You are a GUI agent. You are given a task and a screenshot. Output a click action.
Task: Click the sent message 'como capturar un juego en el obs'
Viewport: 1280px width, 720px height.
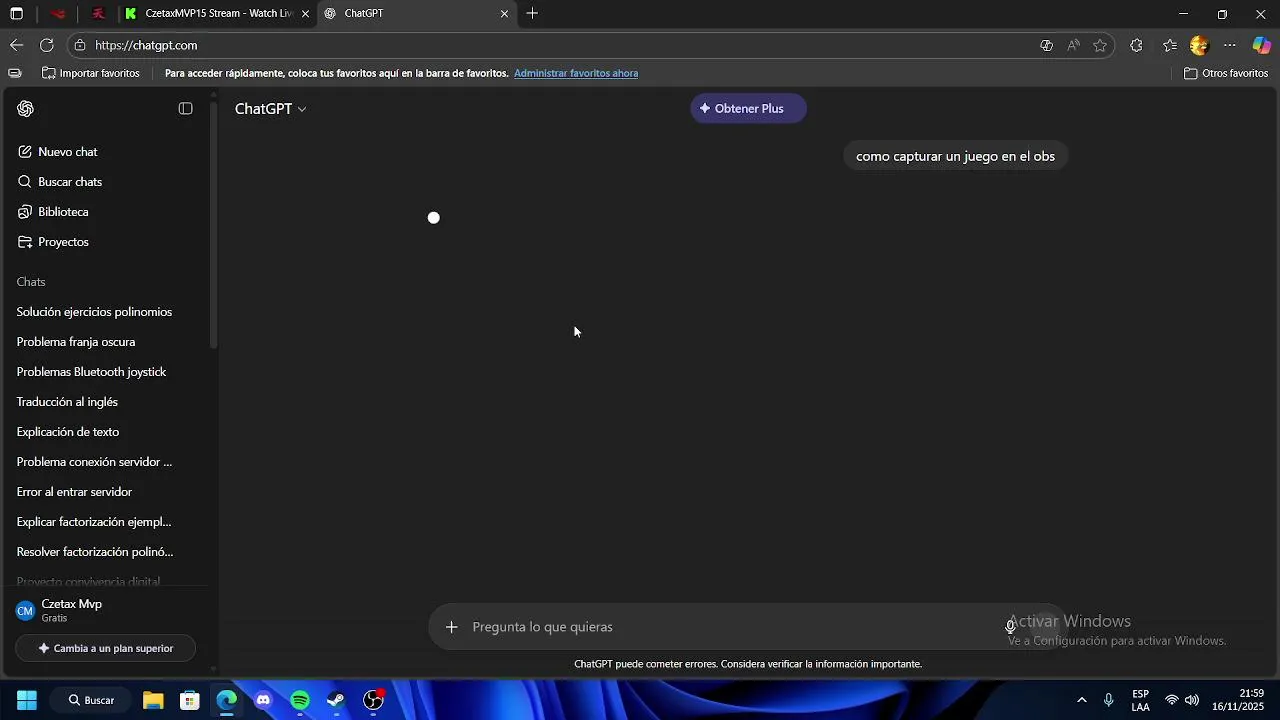point(955,156)
